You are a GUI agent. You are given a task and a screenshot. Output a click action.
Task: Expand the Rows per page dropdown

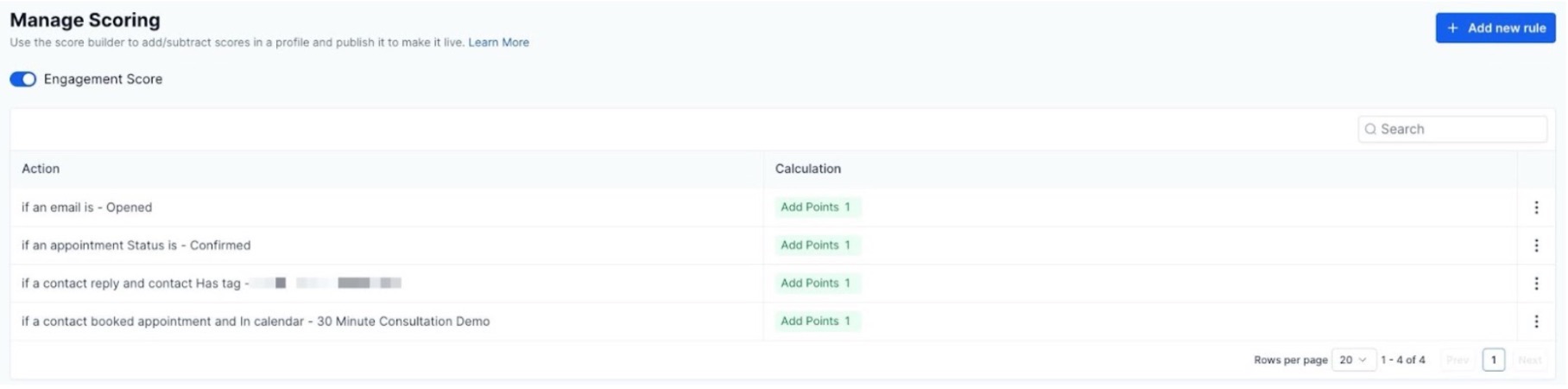coord(1353,360)
